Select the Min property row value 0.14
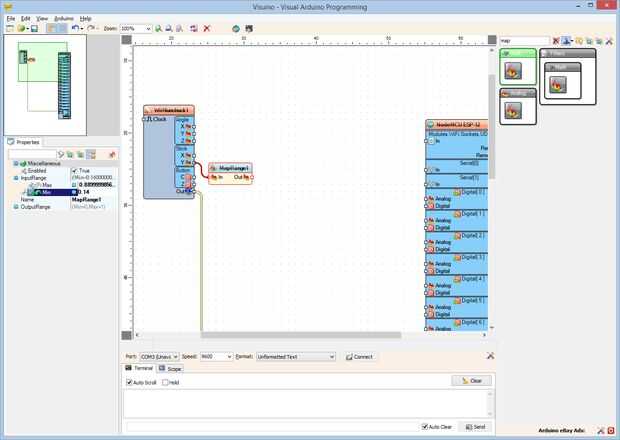The width and height of the screenshot is (620, 440). (94, 193)
